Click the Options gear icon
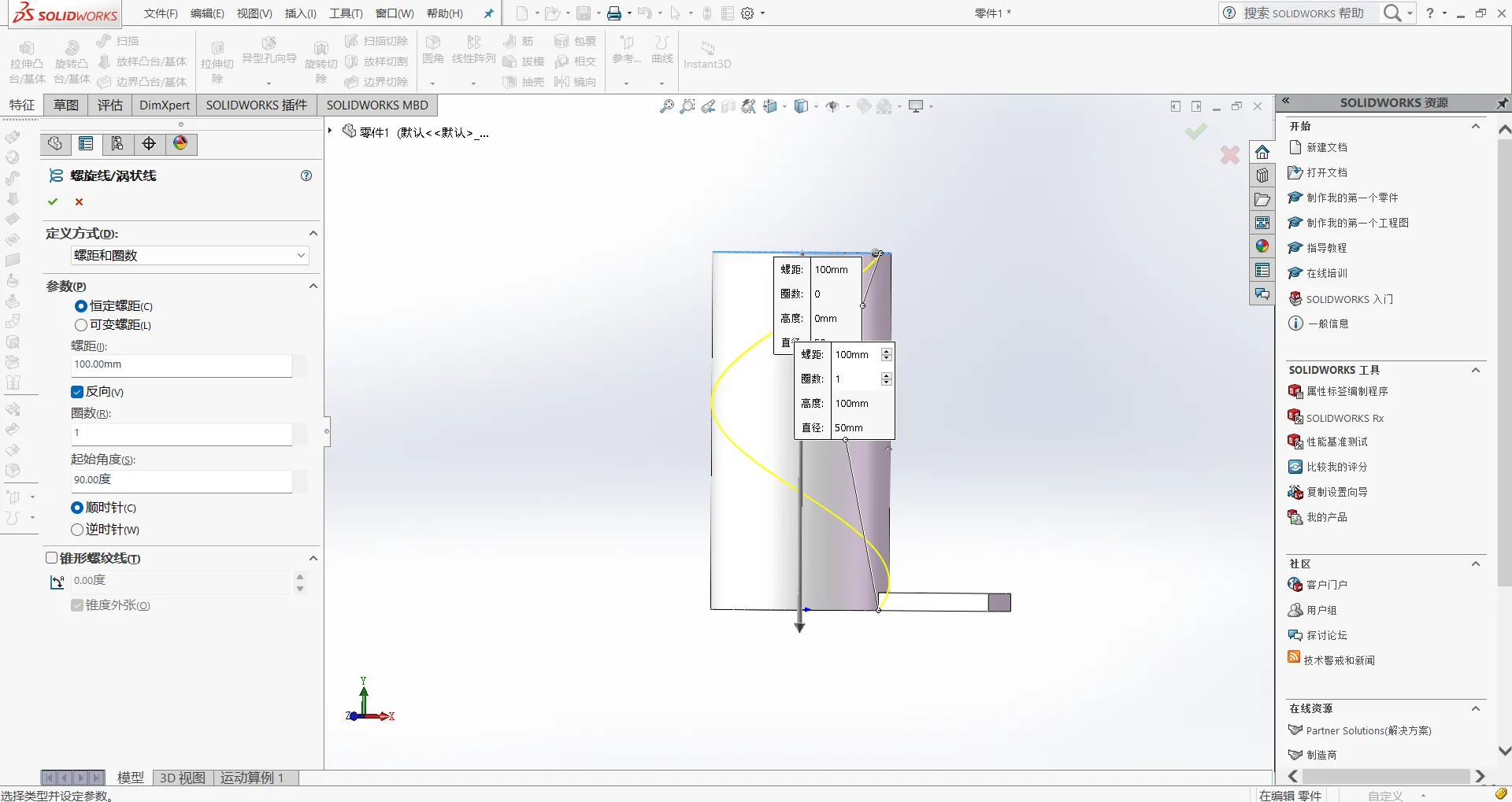The height and width of the screenshot is (802, 1512). (747, 13)
